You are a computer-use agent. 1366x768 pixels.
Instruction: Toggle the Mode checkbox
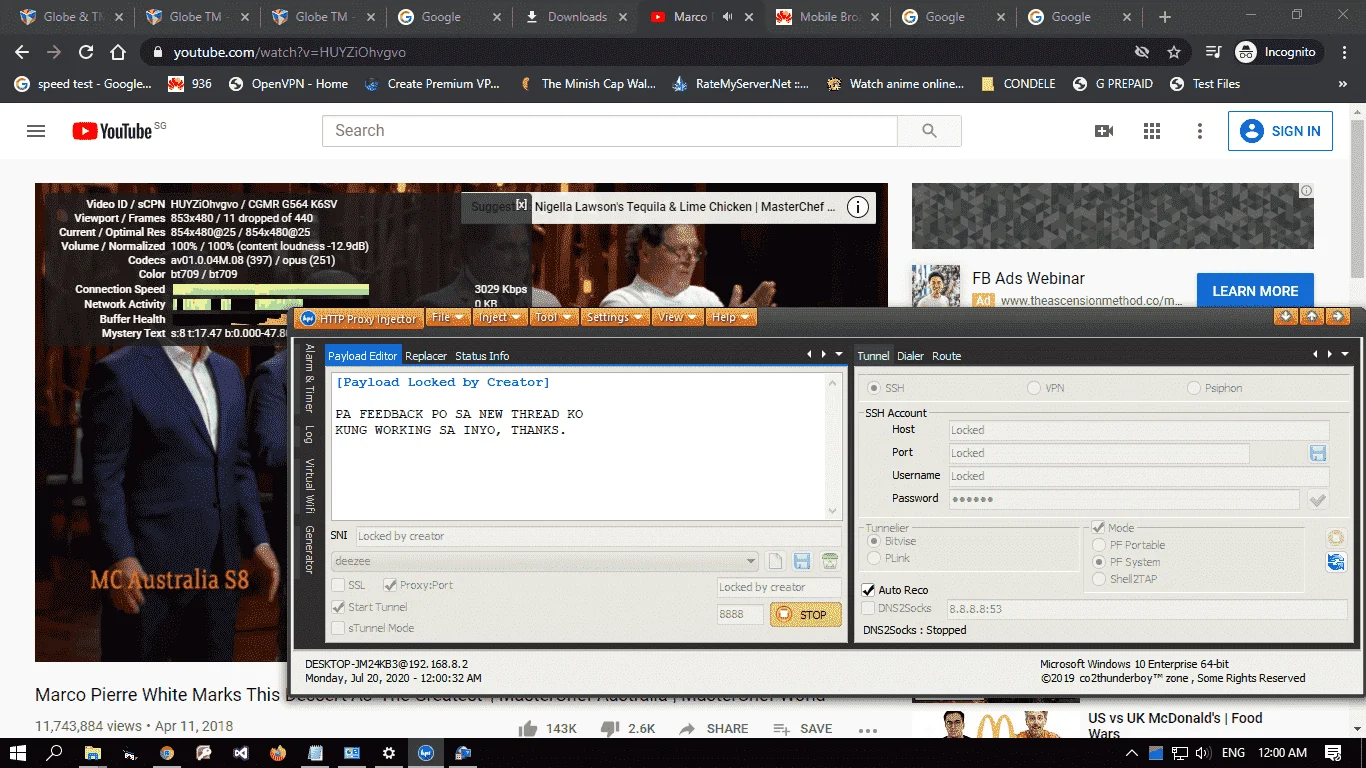click(1098, 528)
